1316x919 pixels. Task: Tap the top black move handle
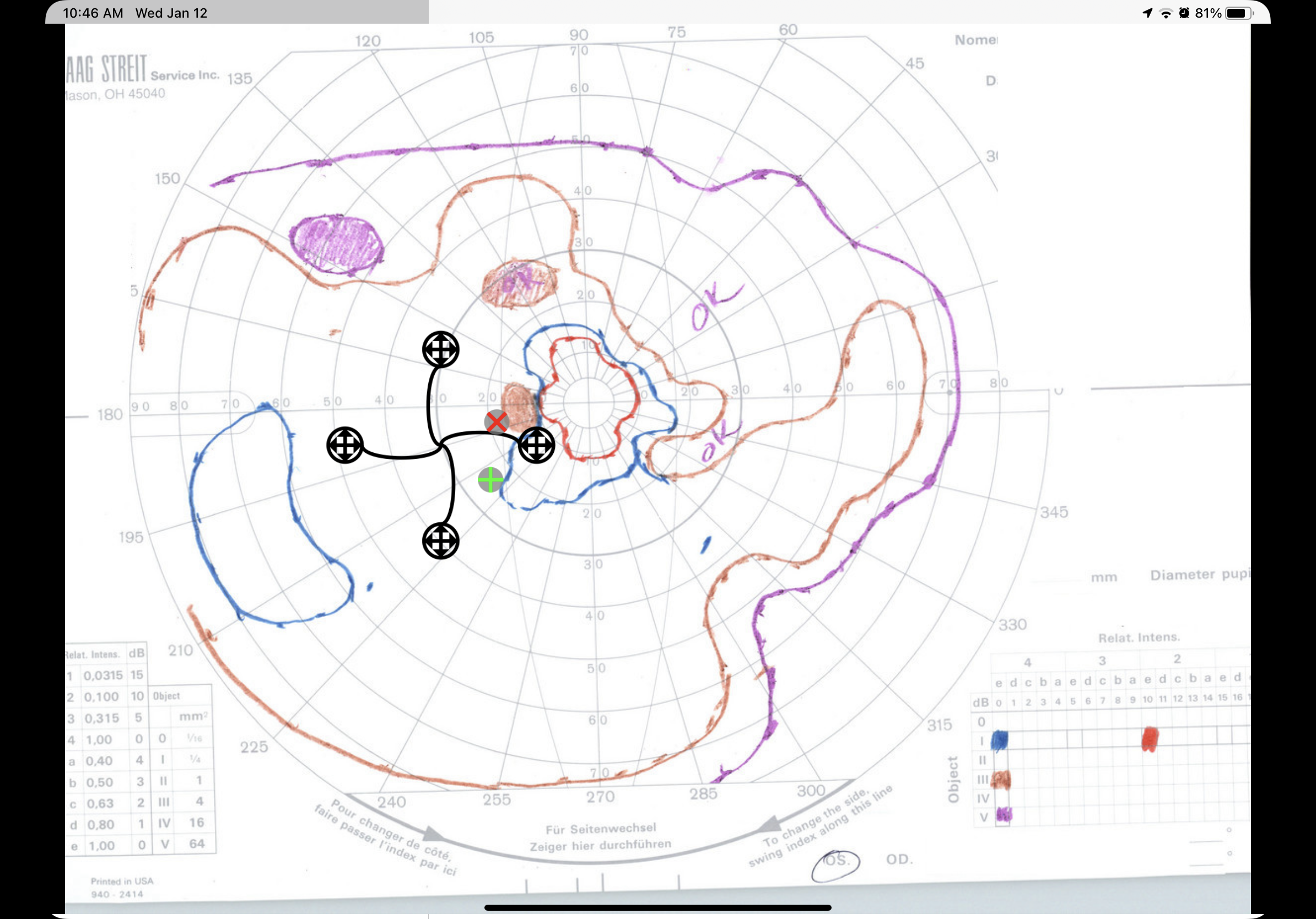point(440,349)
